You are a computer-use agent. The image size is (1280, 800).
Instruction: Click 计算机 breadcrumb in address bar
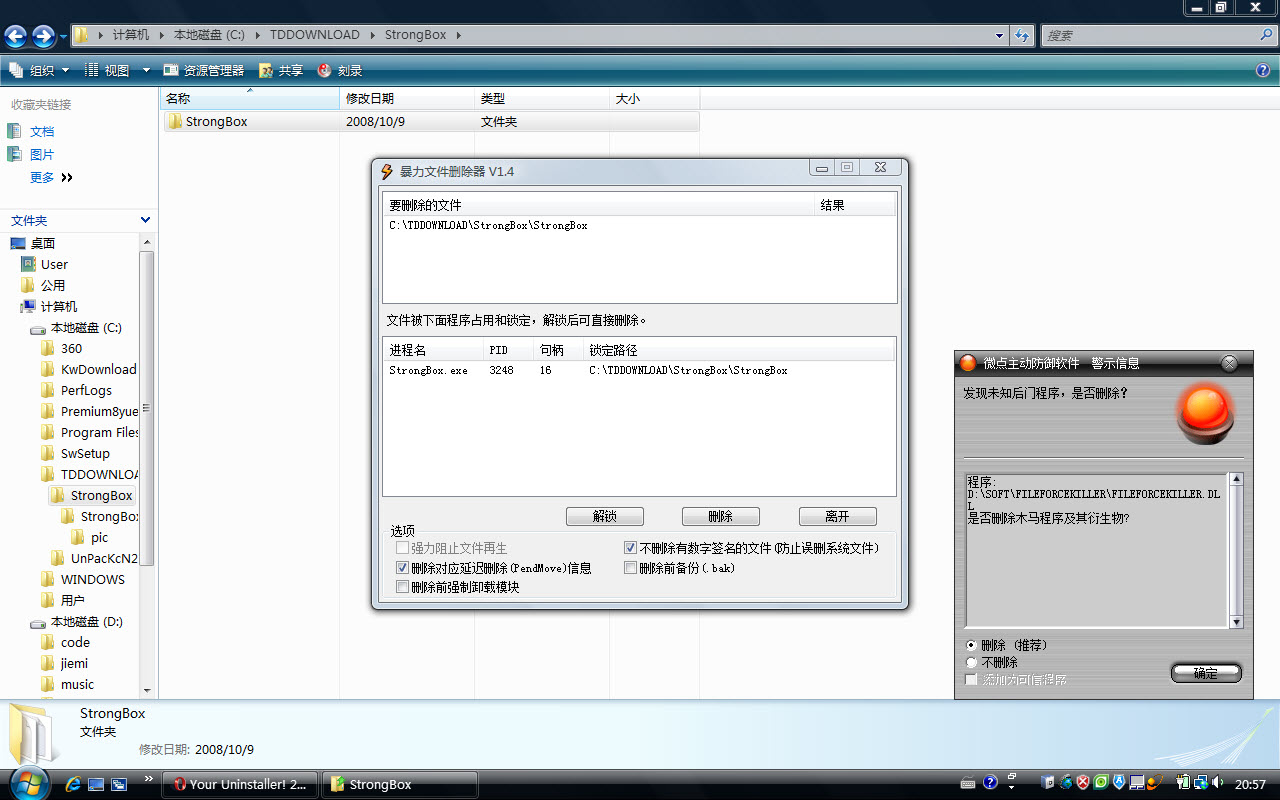[130, 35]
